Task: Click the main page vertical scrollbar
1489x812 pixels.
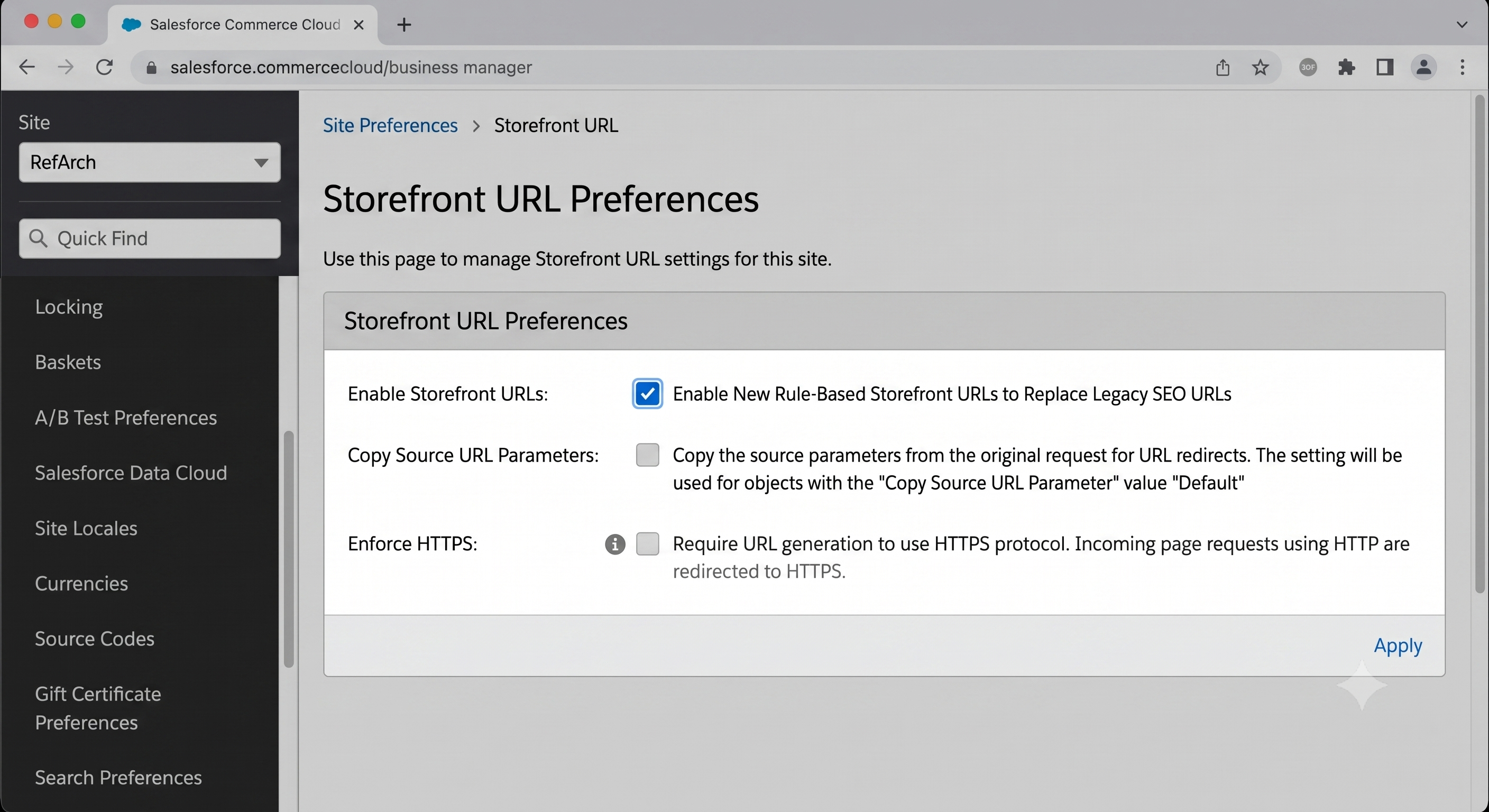Action: click(x=1480, y=344)
